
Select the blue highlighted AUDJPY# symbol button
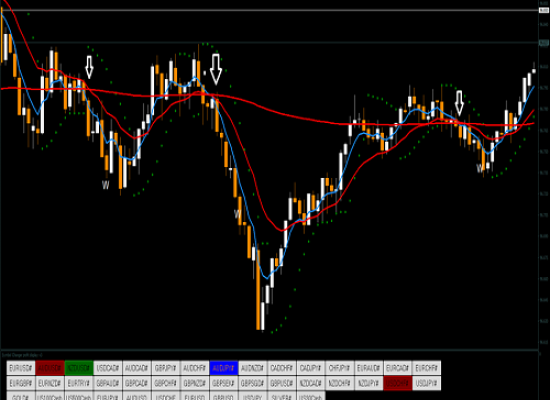[x=224, y=368]
